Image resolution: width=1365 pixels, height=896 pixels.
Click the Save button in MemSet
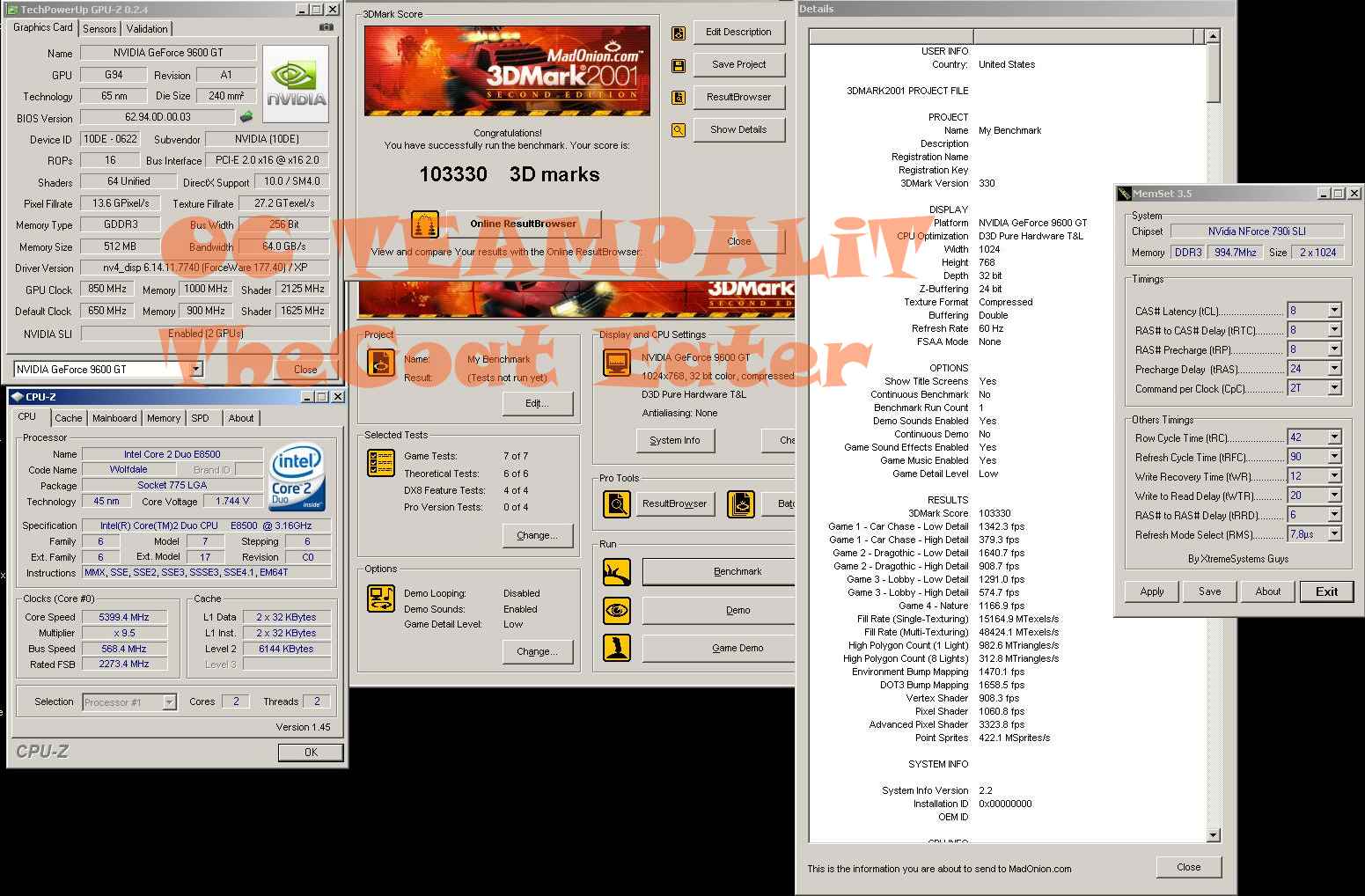click(x=1209, y=591)
